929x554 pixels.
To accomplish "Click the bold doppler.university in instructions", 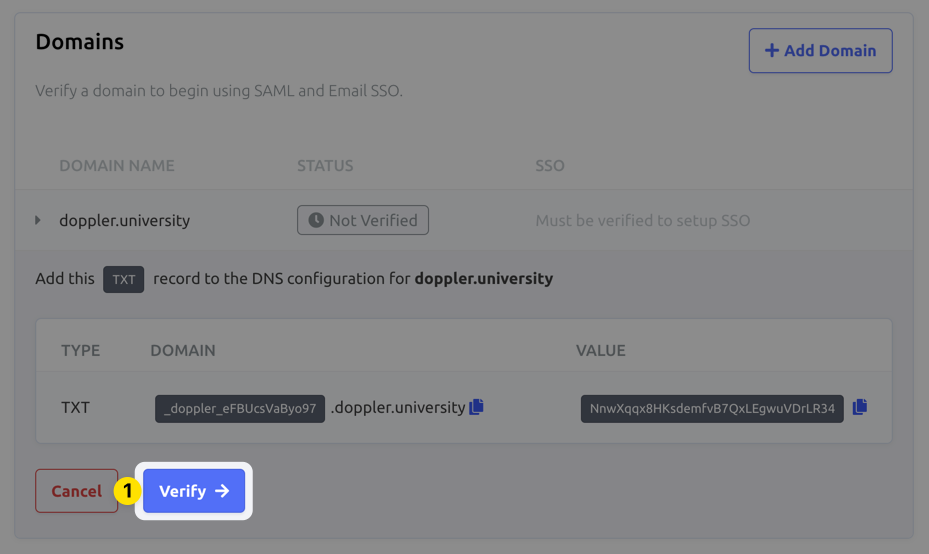I will pyautogui.click(x=483, y=278).
